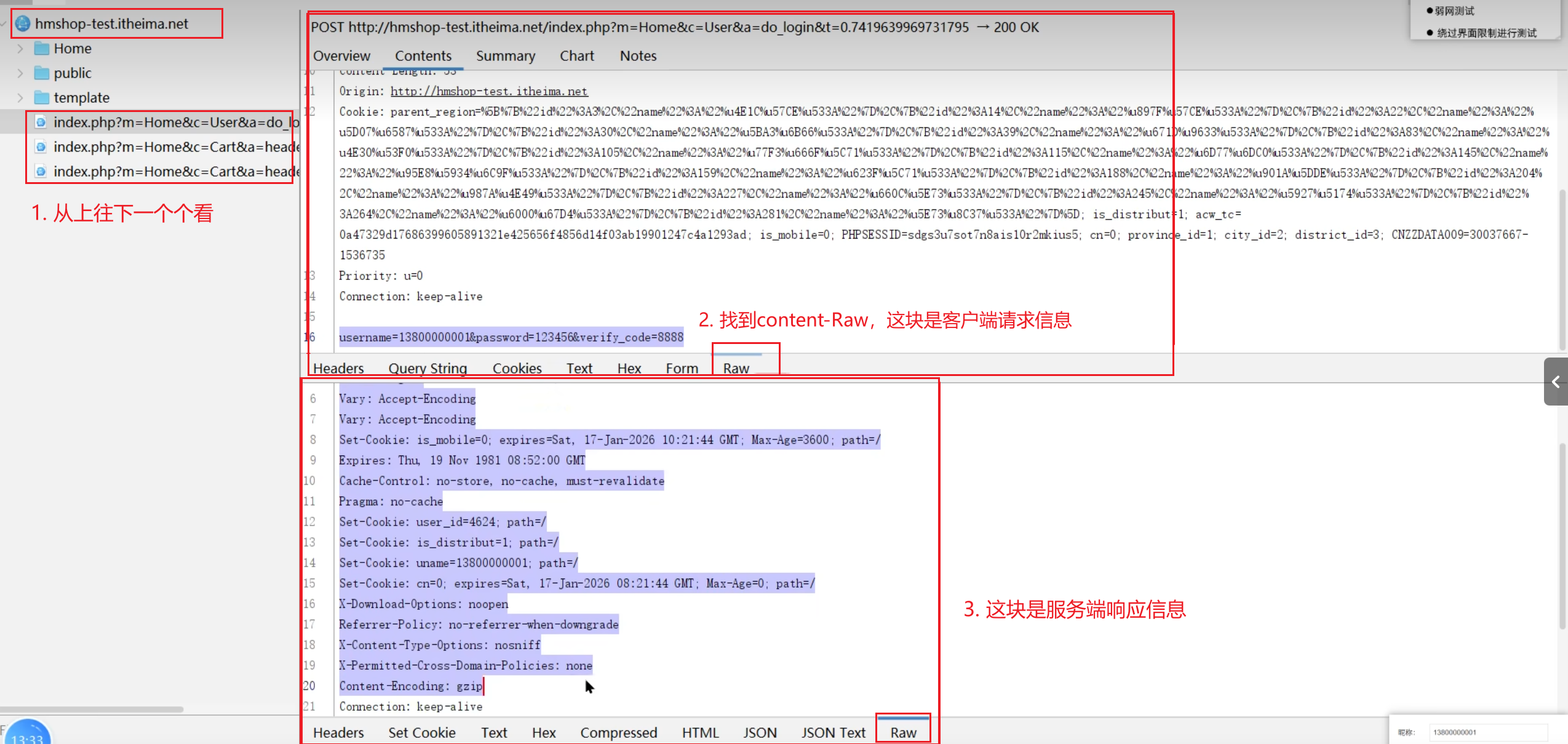
Task: Click the side panel collapse arrow
Action: click(x=1556, y=382)
